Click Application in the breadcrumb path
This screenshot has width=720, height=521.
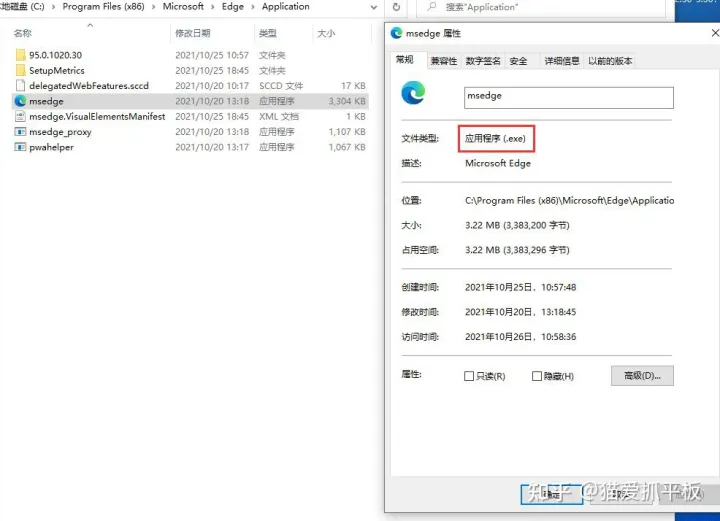coord(286,7)
